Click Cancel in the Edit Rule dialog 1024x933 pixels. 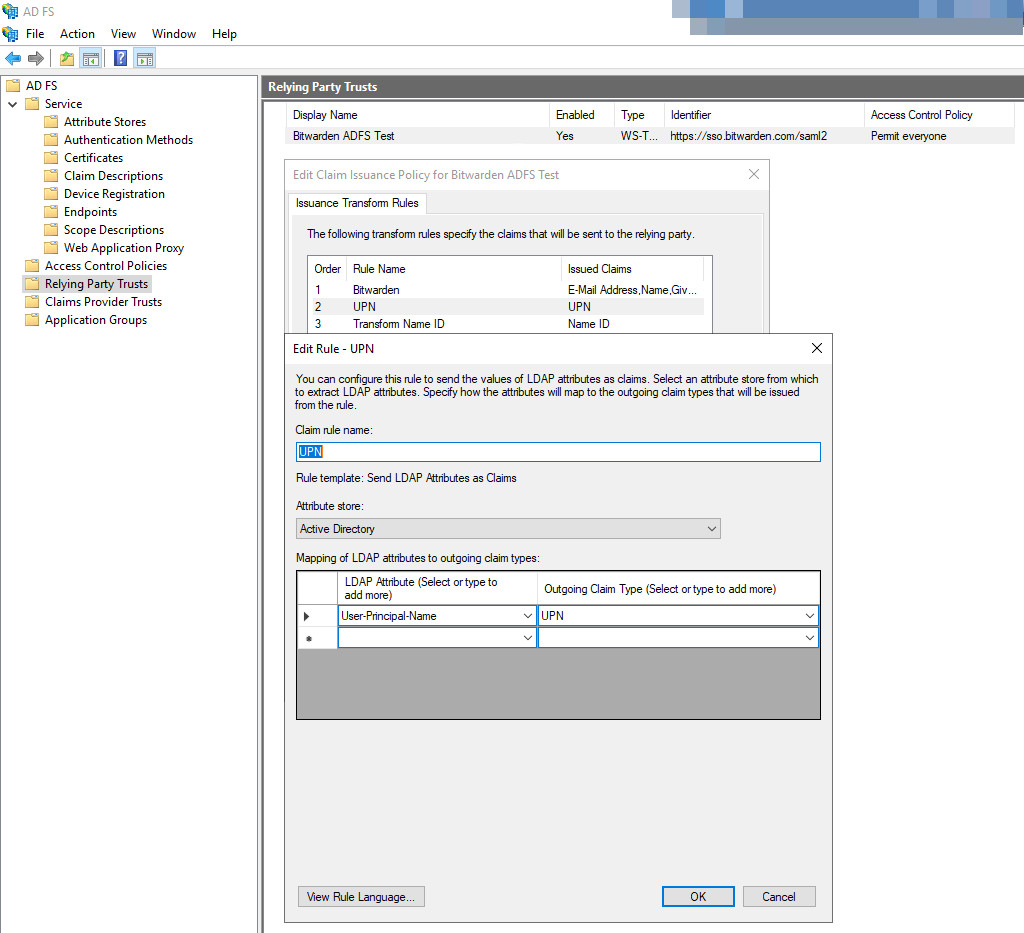(x=778, y=897)
